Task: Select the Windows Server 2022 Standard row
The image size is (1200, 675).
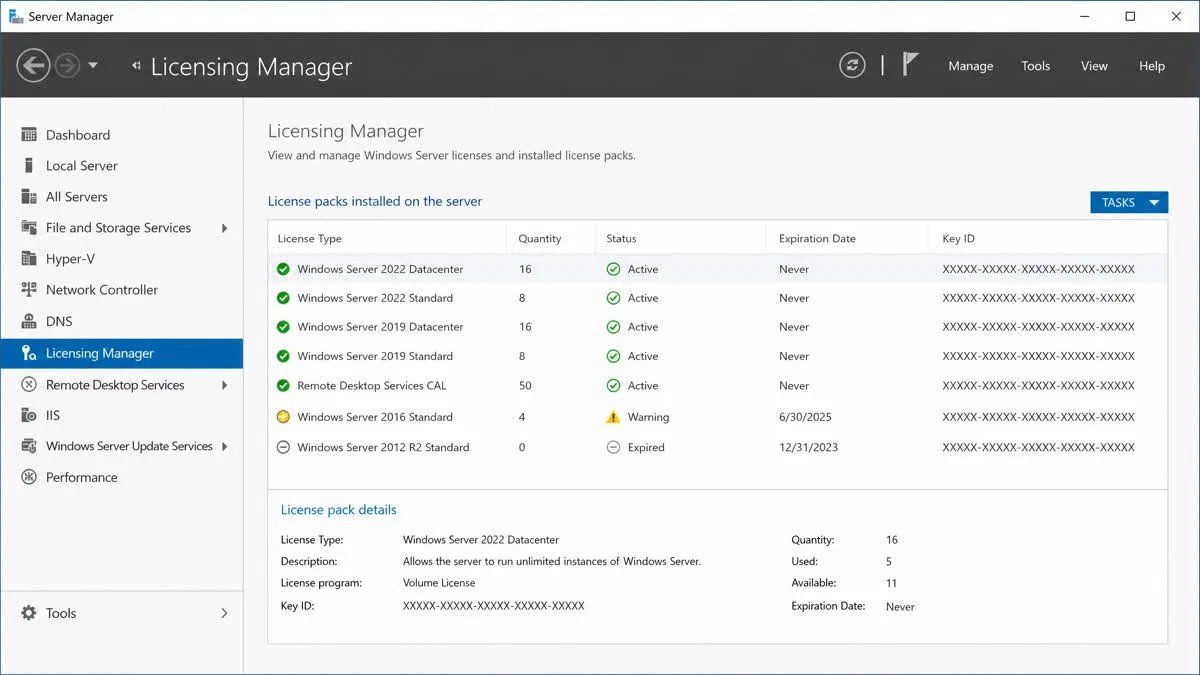Action: [x=718, y=298]
